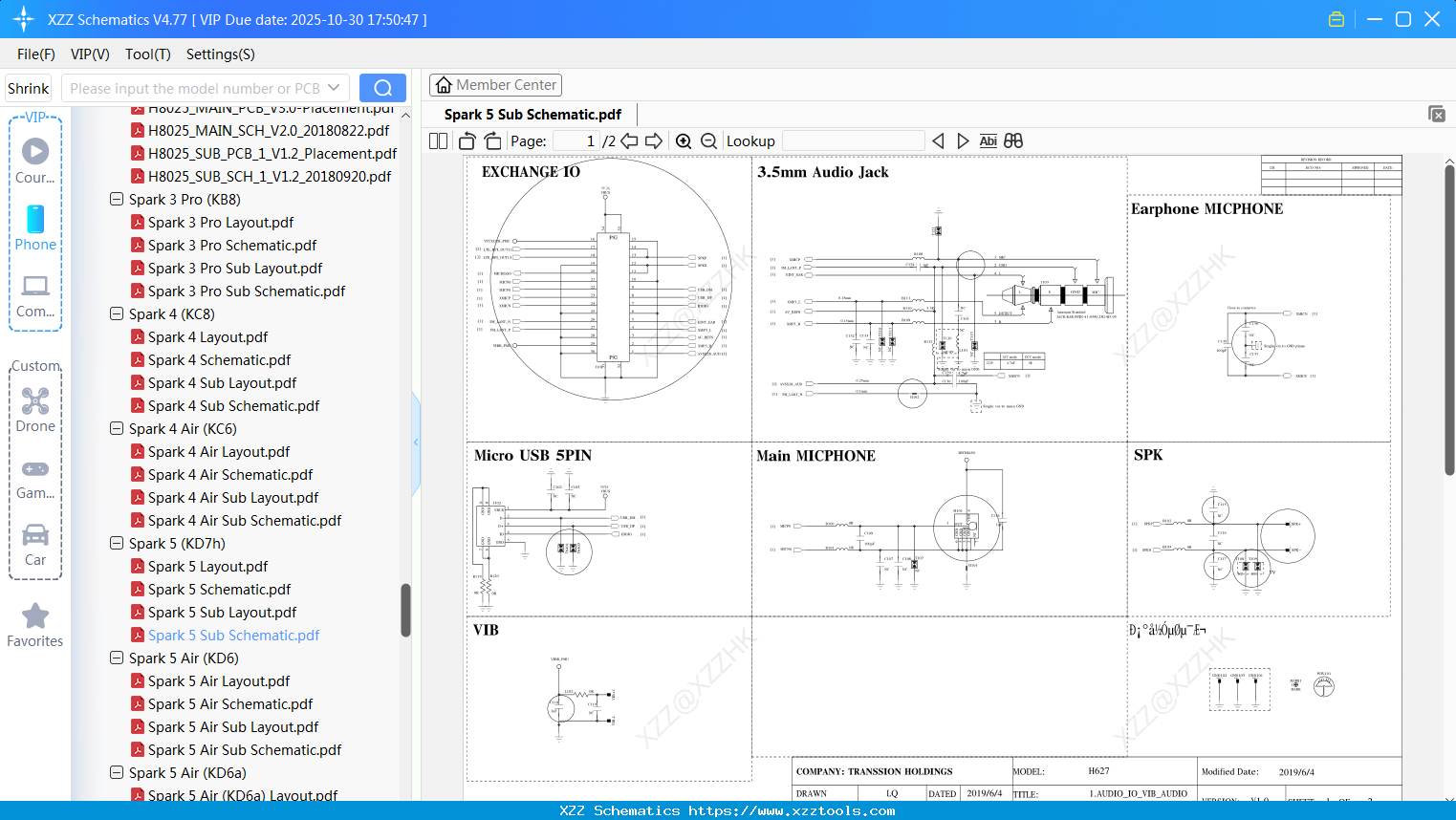Open the Tool(T) menu

(147, 54)
